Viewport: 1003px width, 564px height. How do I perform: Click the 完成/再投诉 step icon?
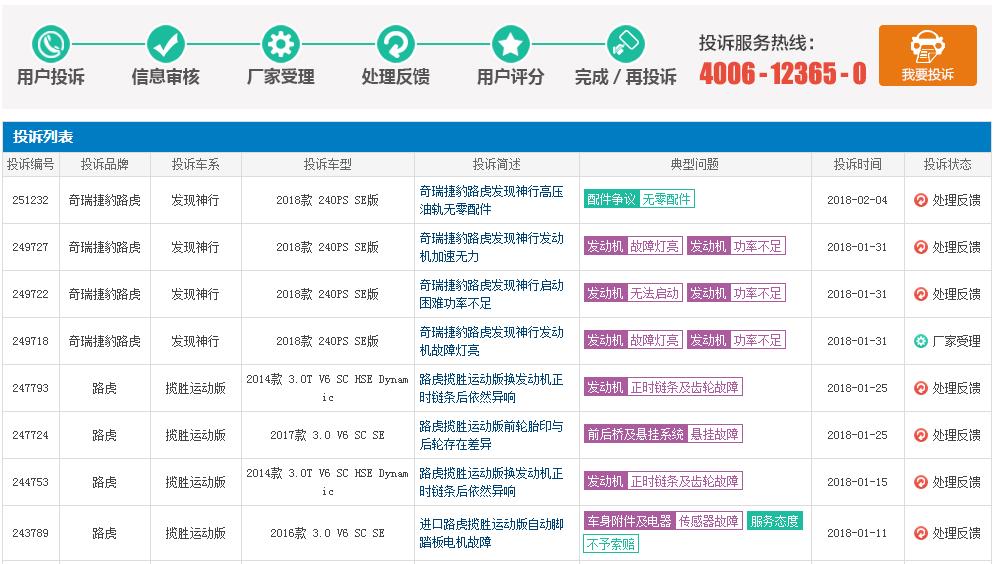coord(626,44)
